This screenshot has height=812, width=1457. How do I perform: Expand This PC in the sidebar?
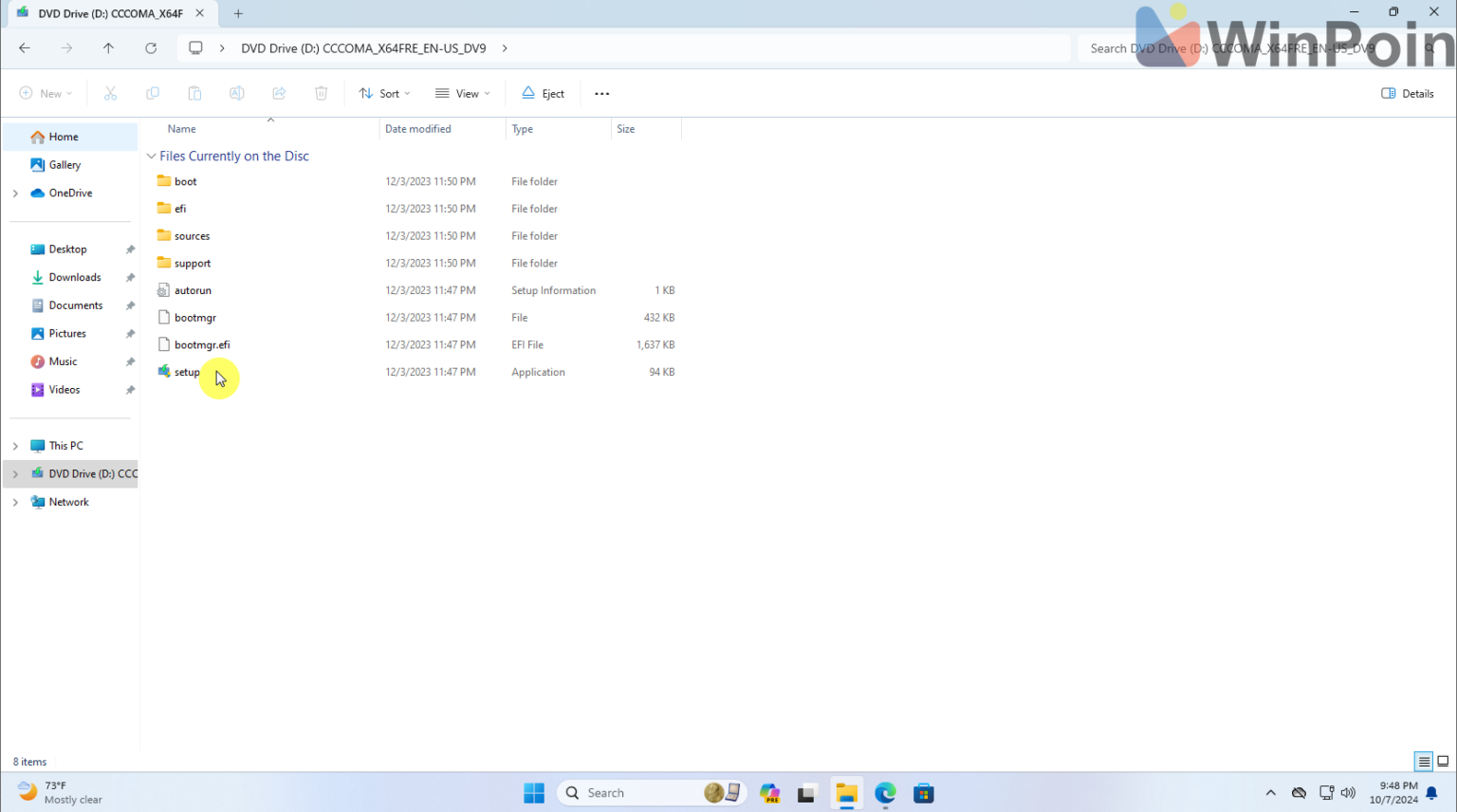pyautogui.click(x=15, y=445)
